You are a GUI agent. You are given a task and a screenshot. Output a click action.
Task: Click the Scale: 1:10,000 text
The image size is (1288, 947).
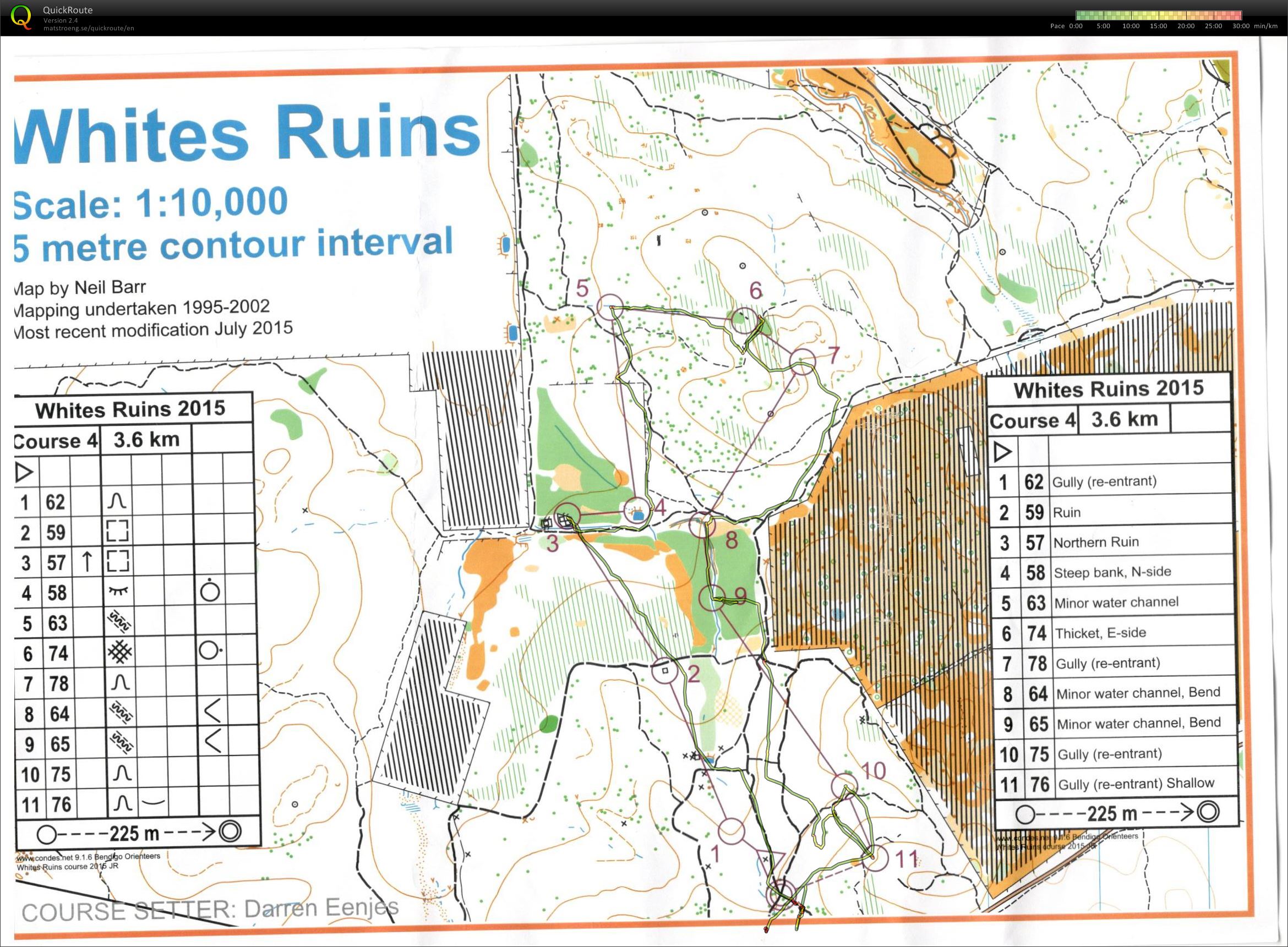pyautogui.click(x=150, y=204)
